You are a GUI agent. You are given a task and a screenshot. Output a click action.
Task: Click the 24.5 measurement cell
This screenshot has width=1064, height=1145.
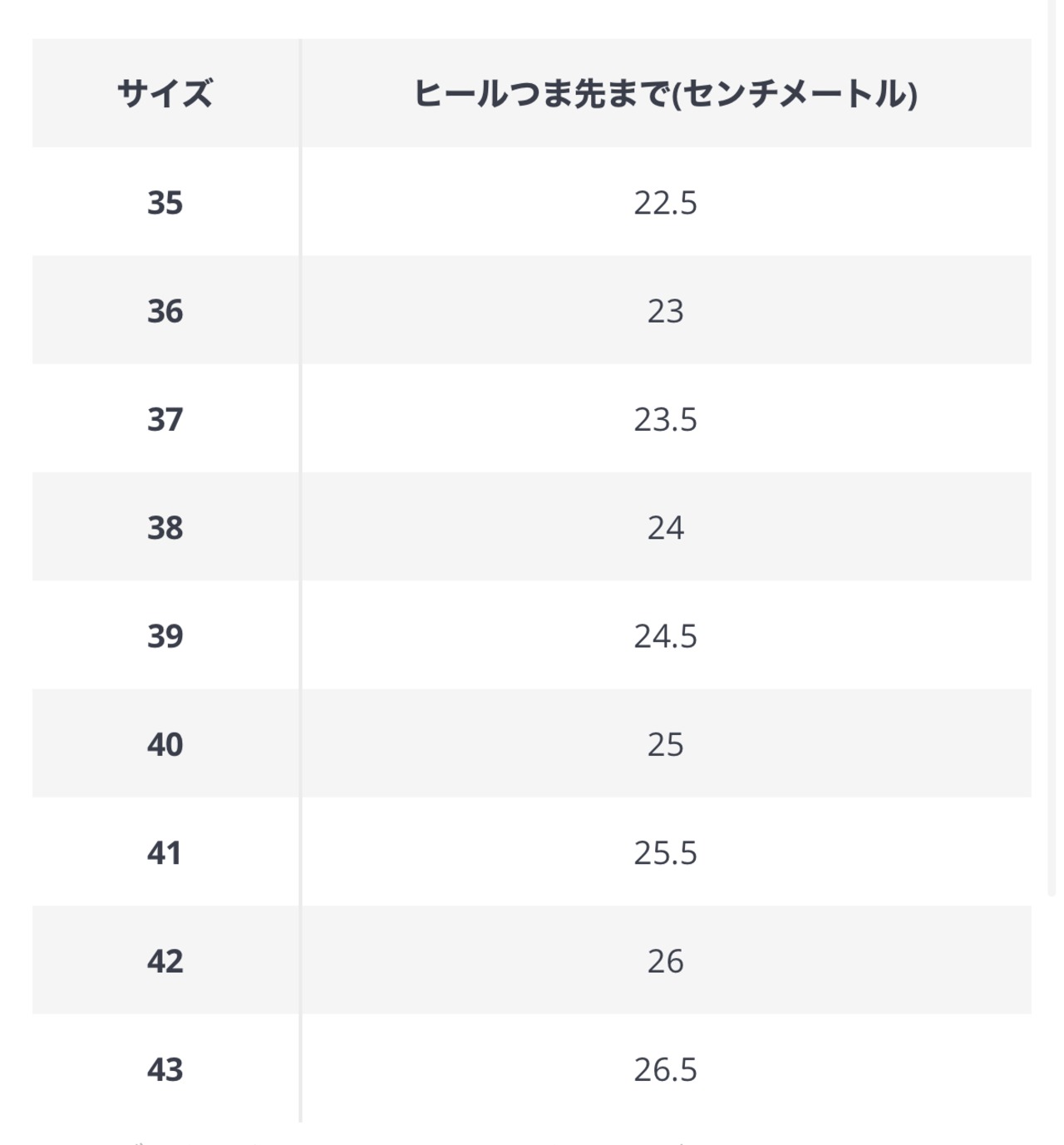coord(665,635)
